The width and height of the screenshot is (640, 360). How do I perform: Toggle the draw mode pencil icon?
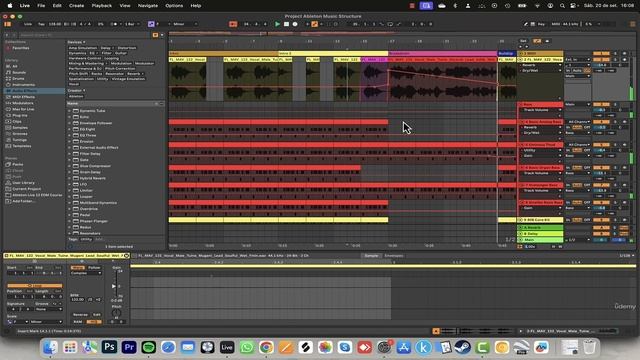[x=526, y=24]
